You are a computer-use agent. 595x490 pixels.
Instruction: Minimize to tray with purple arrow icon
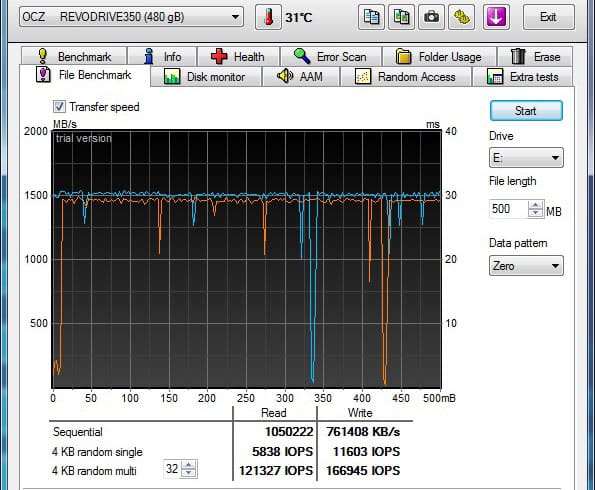point(496,17)
